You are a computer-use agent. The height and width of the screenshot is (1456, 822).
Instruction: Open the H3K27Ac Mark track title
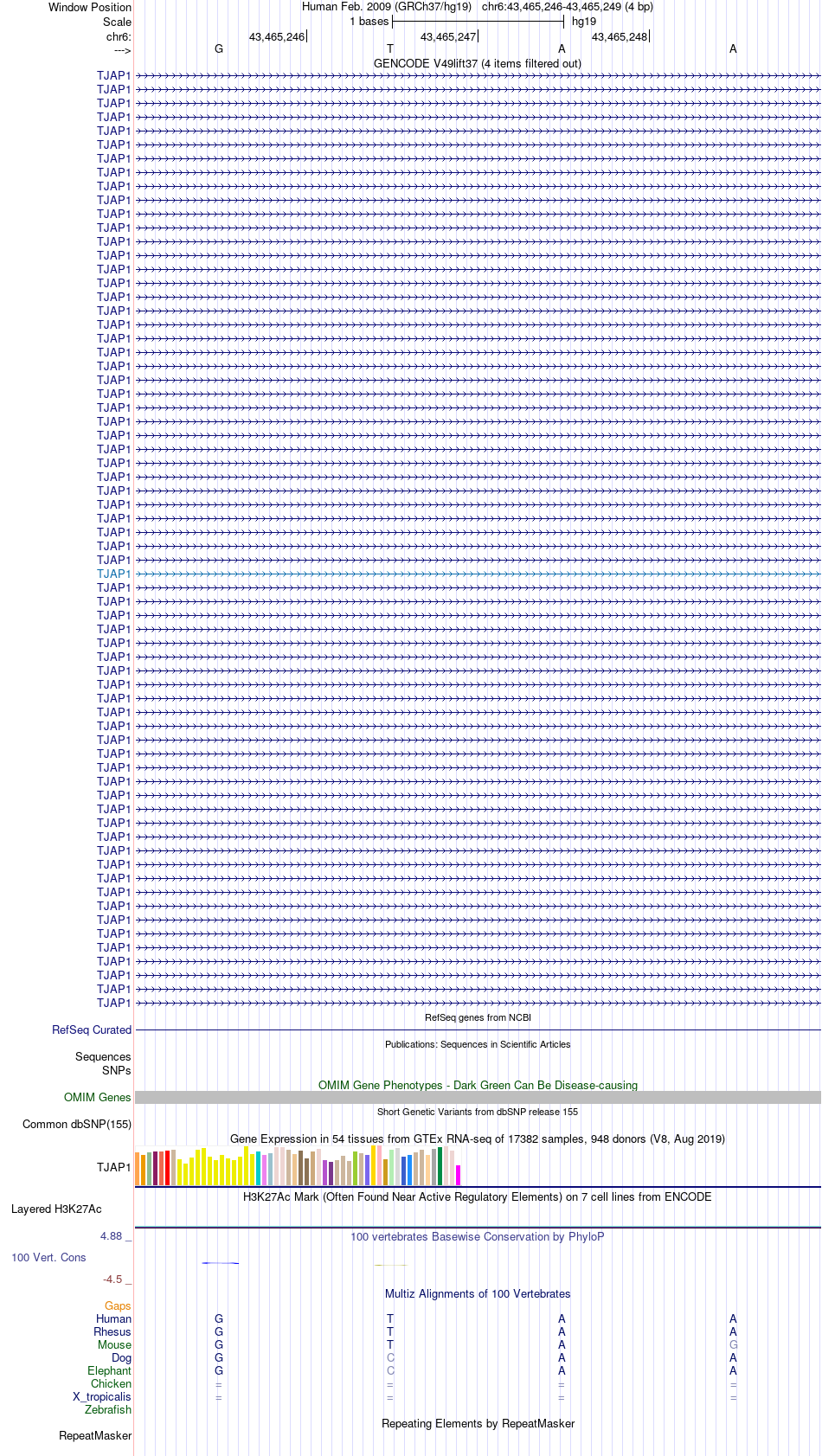(x=478, y=1196)
